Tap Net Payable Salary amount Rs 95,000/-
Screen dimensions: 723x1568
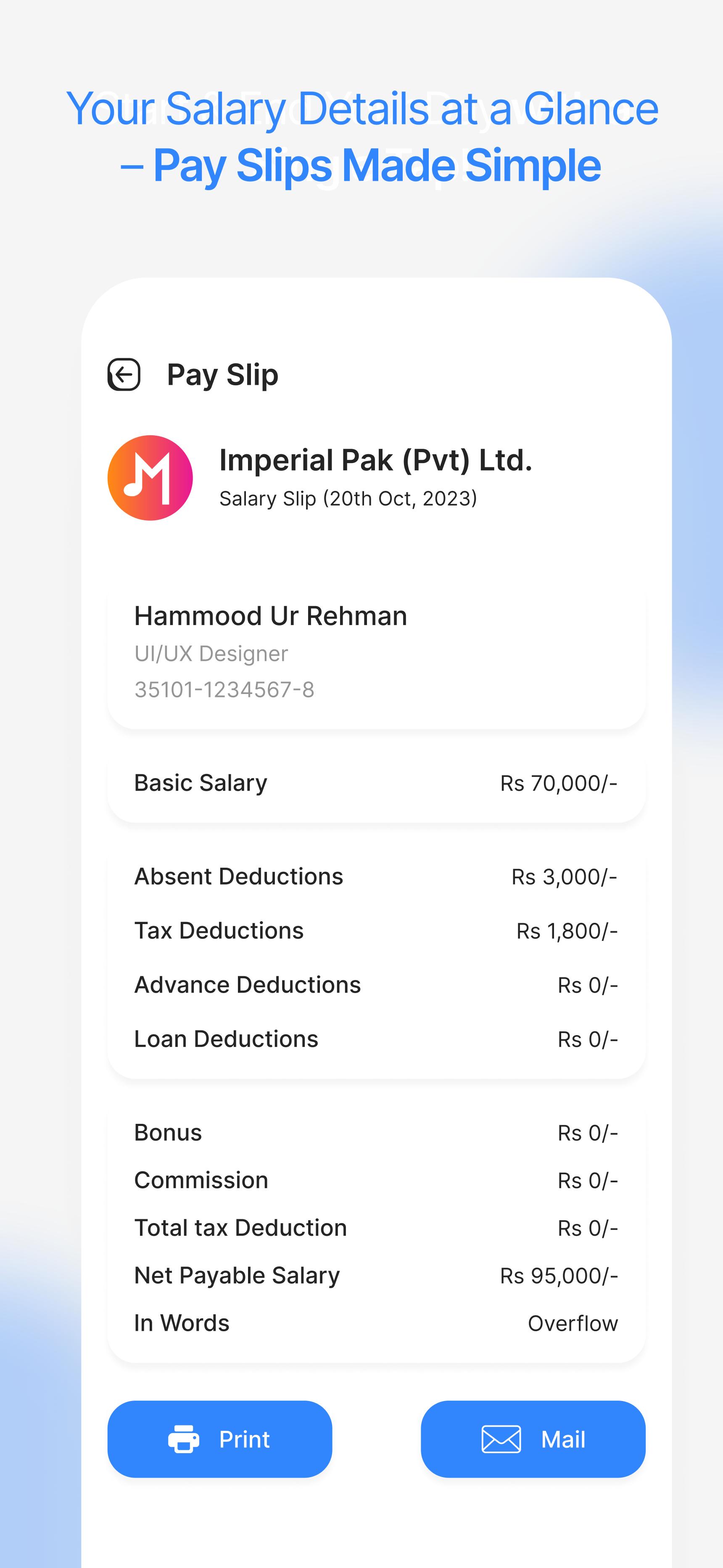(559, 1276)
